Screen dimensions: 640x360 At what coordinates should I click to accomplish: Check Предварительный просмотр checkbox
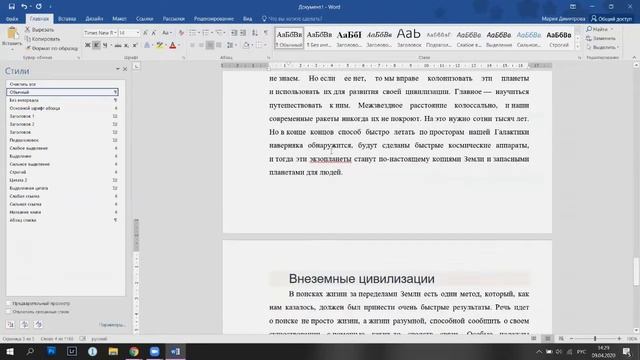[x=9, y=303]
